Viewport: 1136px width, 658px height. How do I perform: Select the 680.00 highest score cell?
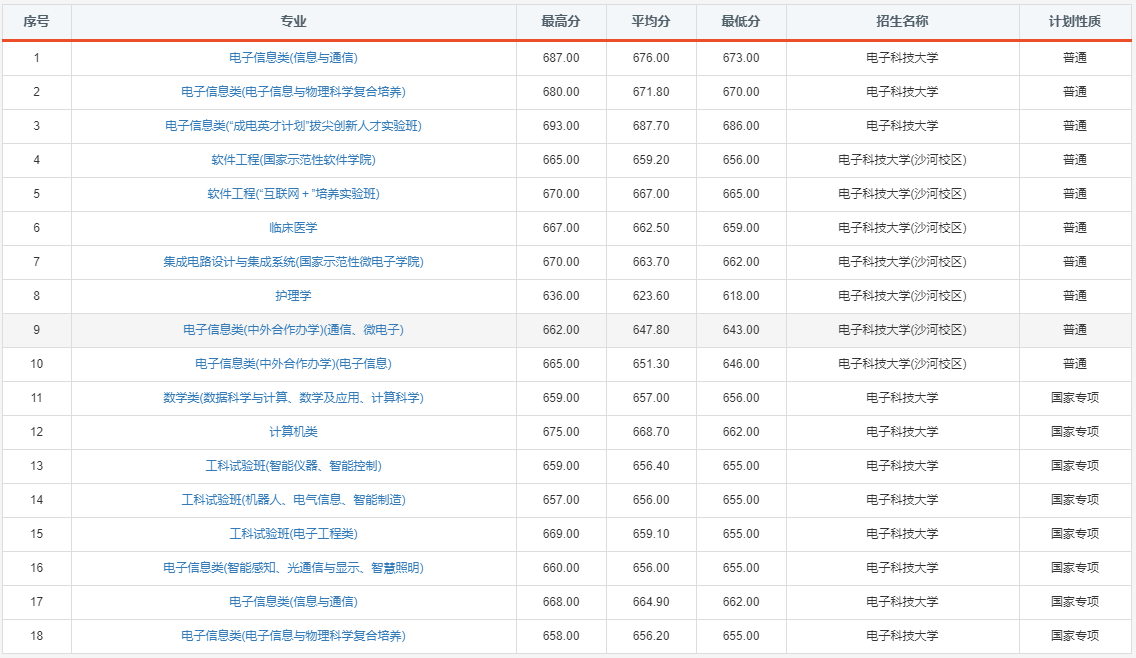tap(561, 92)
